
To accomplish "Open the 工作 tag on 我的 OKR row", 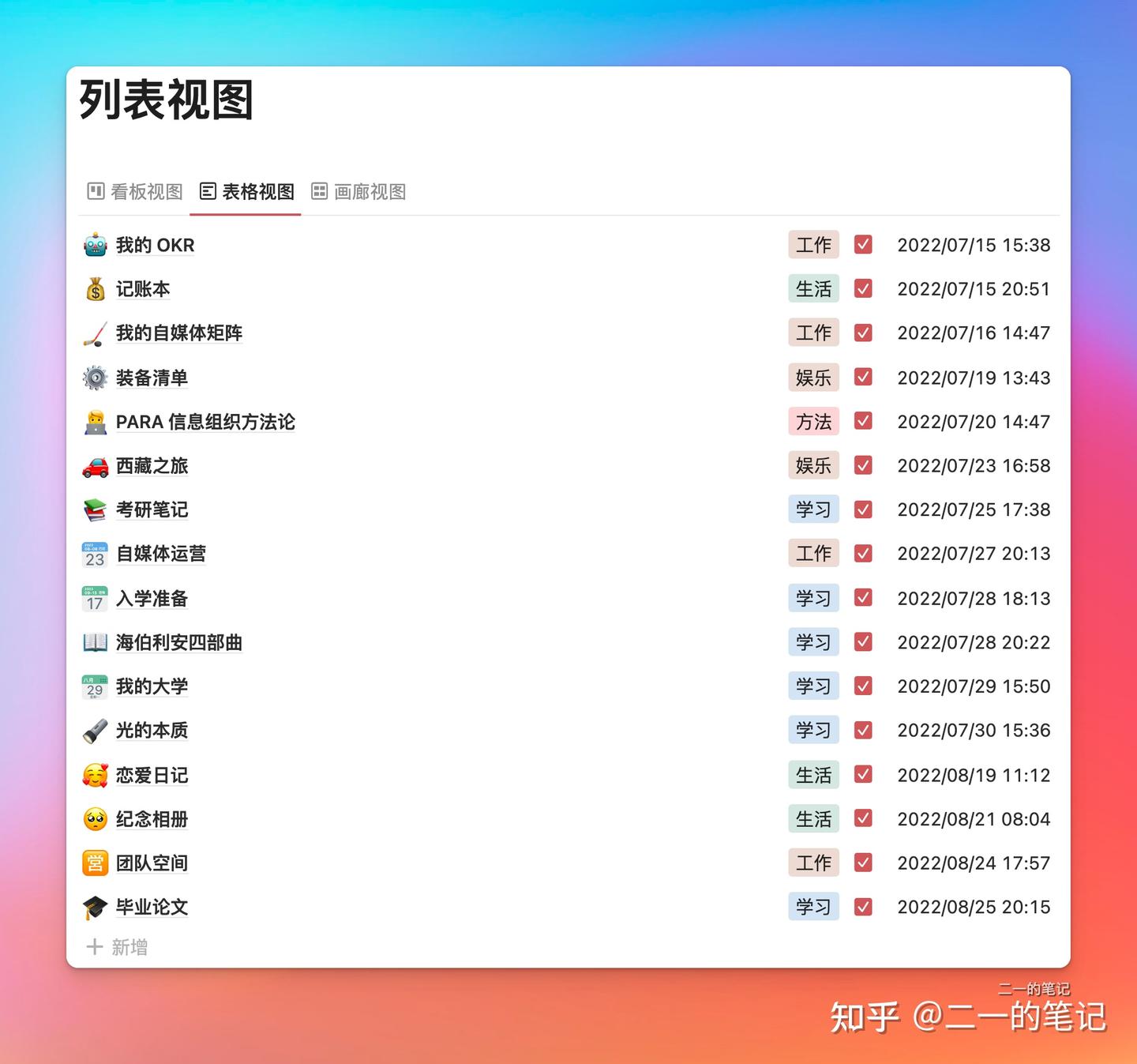I will coord(813,245).
